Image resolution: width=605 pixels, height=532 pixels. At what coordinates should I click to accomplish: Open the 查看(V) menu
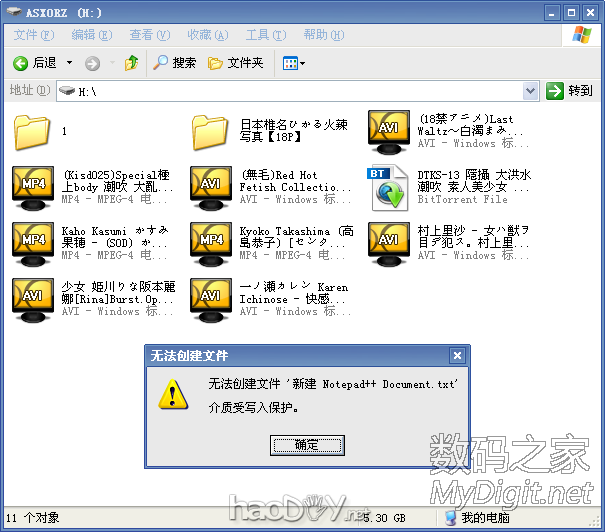[x=149, y=35]
